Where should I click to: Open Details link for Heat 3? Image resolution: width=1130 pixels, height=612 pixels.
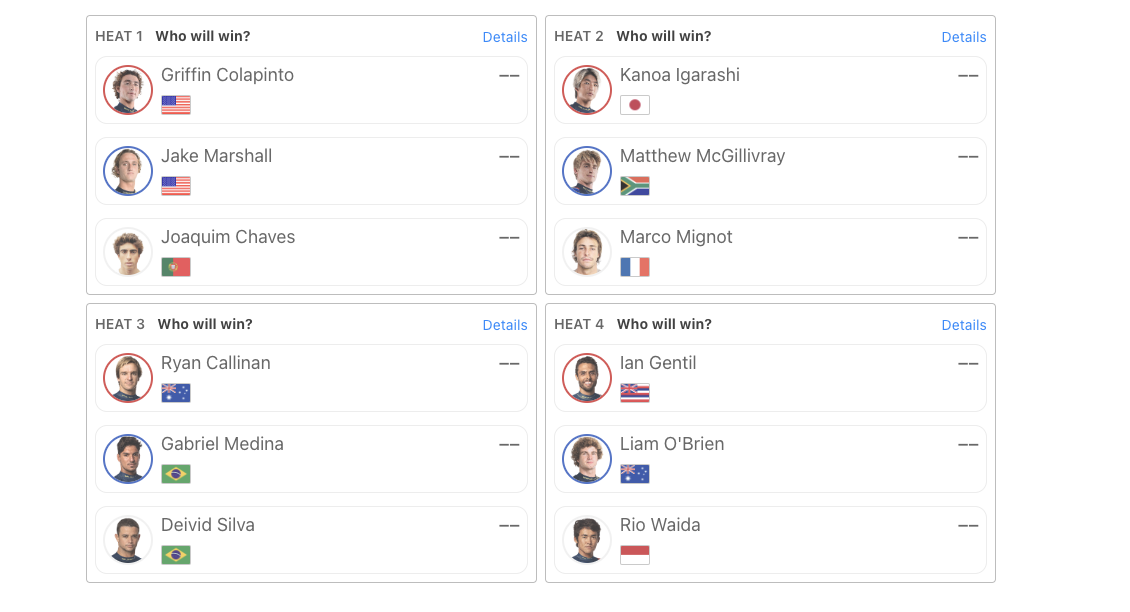(504, 325)
